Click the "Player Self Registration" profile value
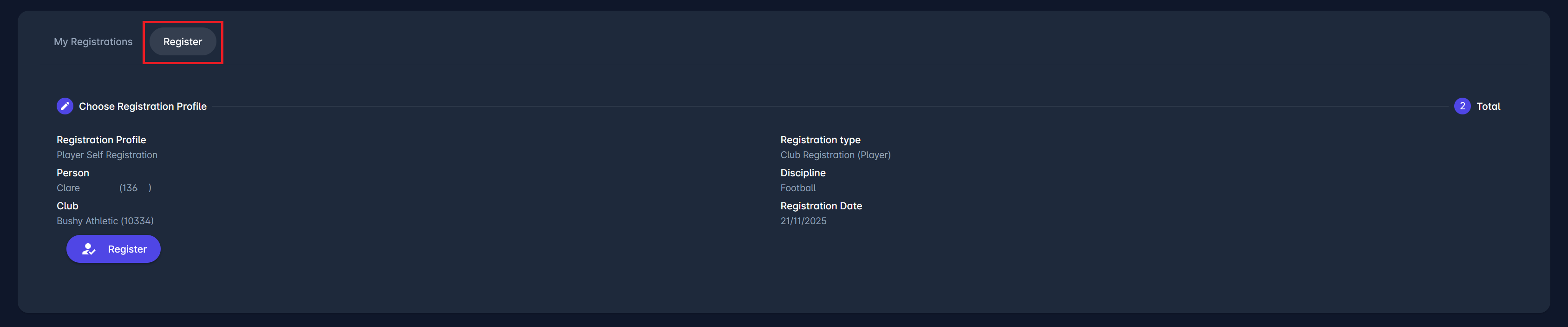This screenshot has width=1568, height=327. point(106,155)
